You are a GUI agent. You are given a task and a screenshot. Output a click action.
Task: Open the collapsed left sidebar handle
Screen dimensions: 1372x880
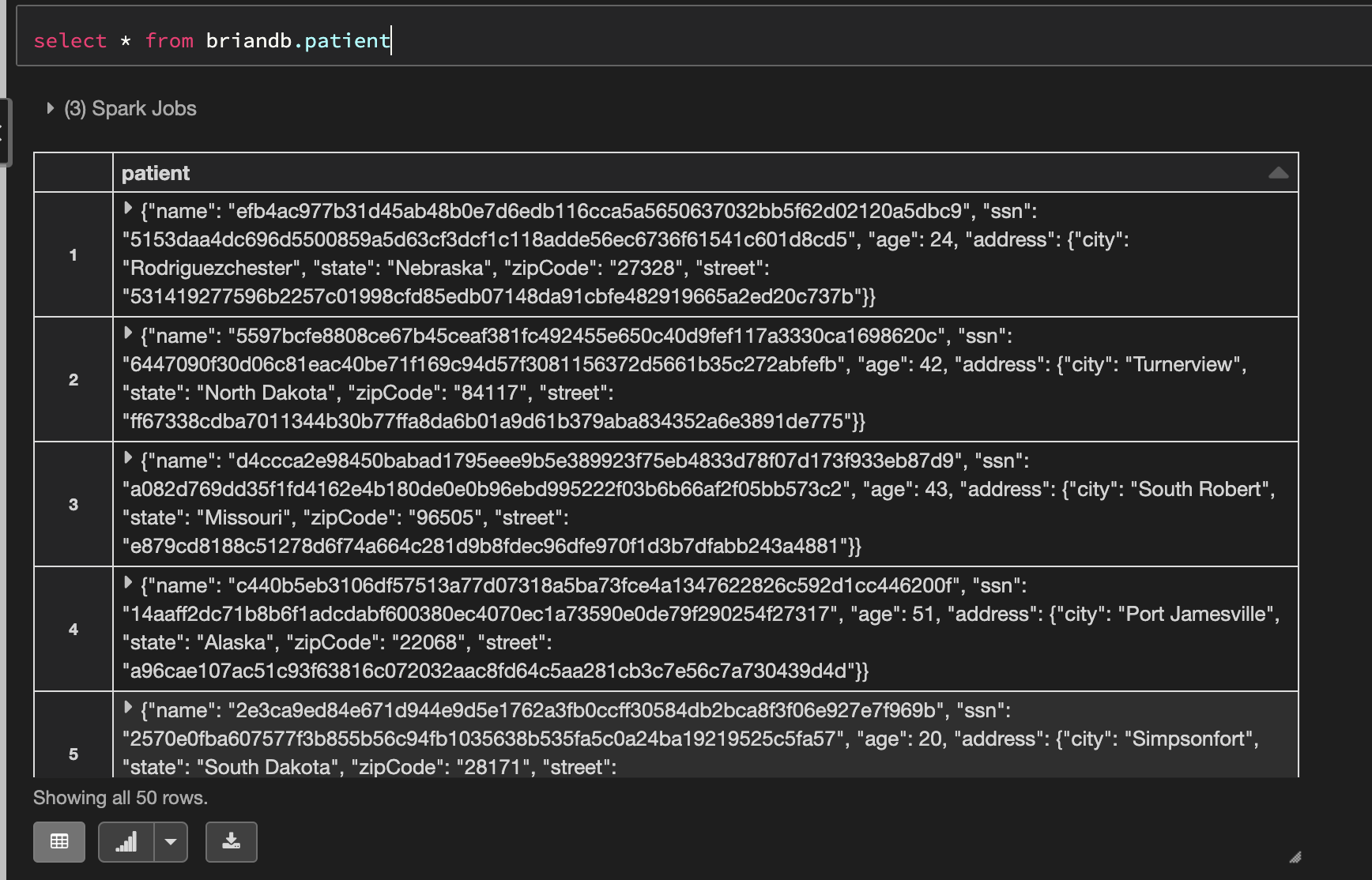[4, 132]
